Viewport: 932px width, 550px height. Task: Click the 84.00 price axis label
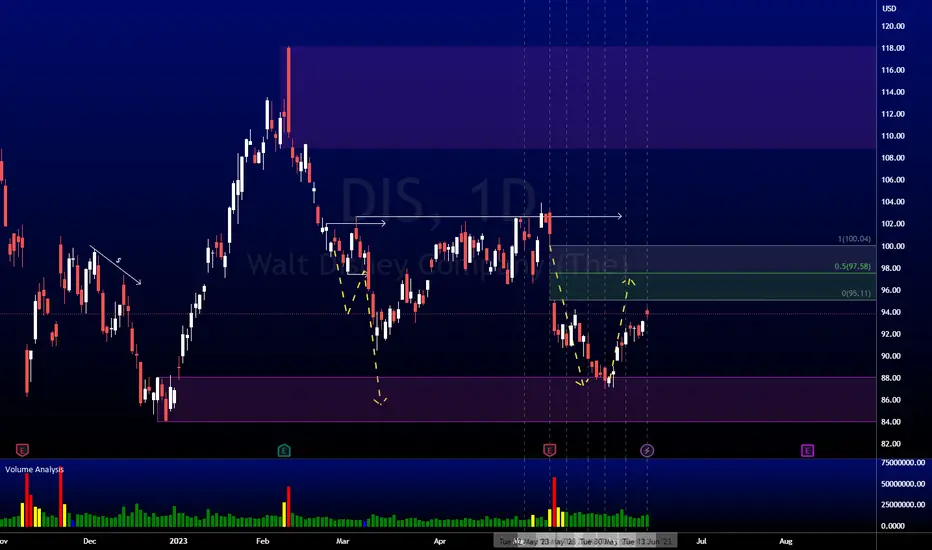[890, 422]
